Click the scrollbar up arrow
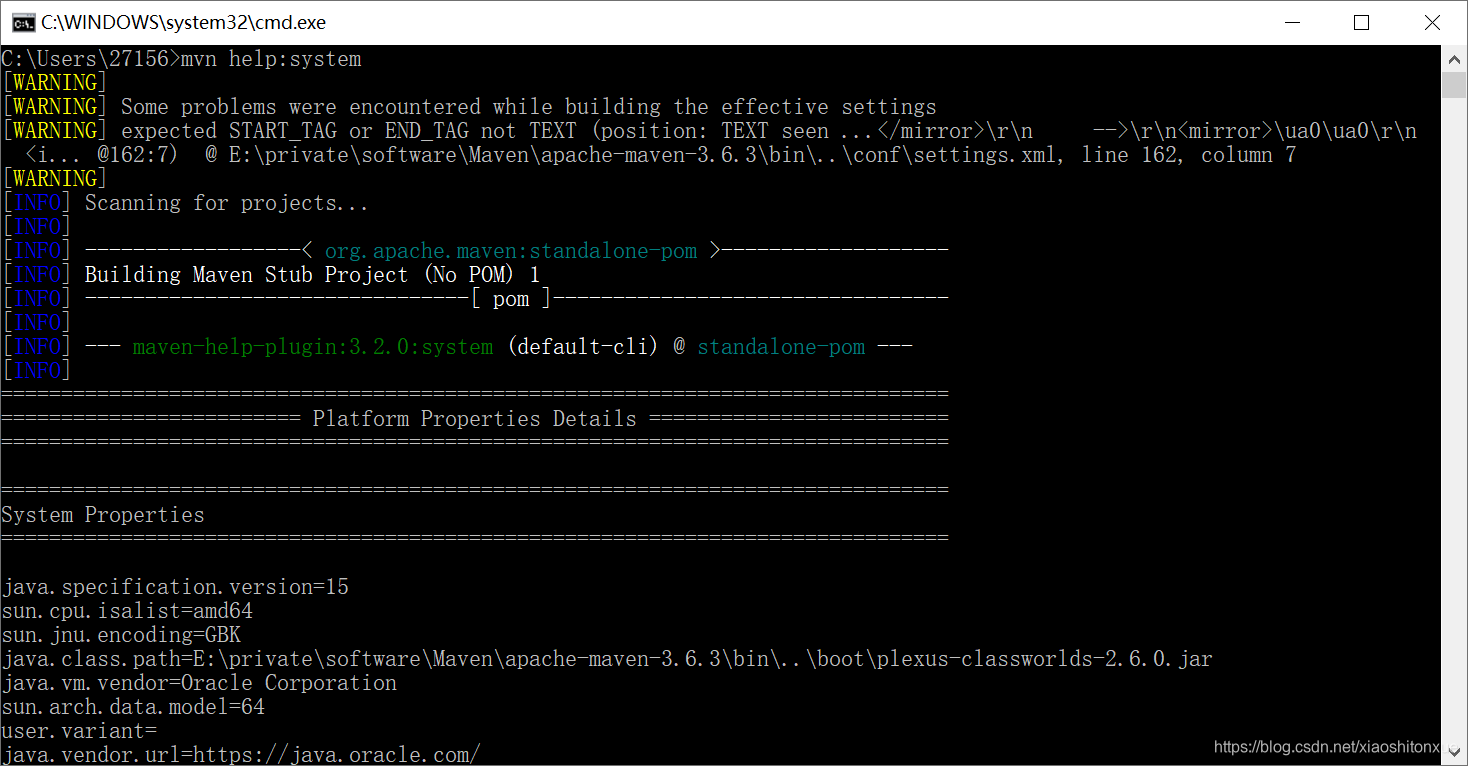The image size is (1468, 766). coord(1454,58)
